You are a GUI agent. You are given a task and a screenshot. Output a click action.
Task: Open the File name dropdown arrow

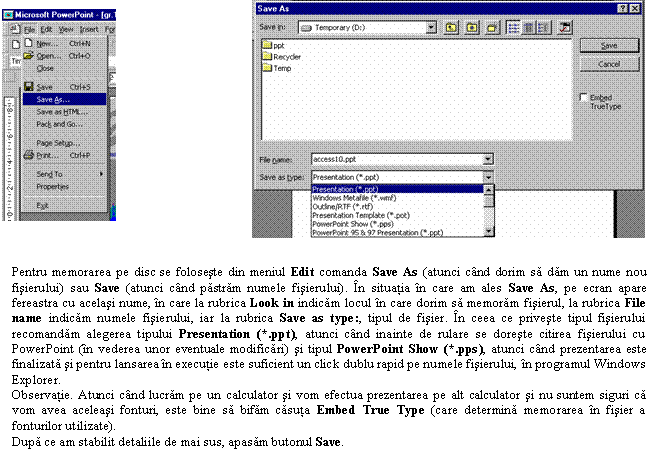pos(487,158)
